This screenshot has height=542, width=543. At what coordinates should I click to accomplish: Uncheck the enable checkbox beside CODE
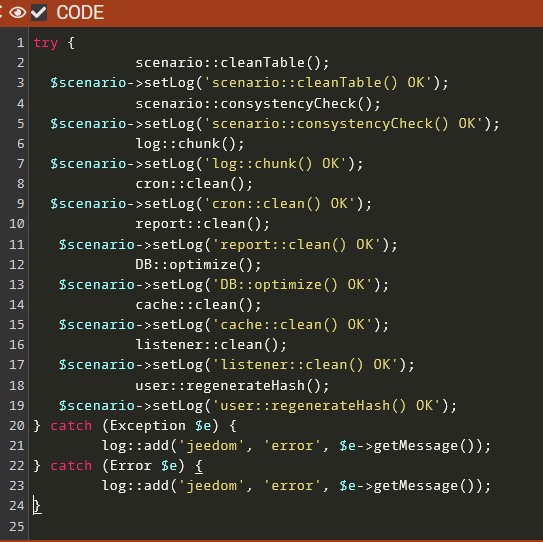pyautogui.click(x=39, y=13)
